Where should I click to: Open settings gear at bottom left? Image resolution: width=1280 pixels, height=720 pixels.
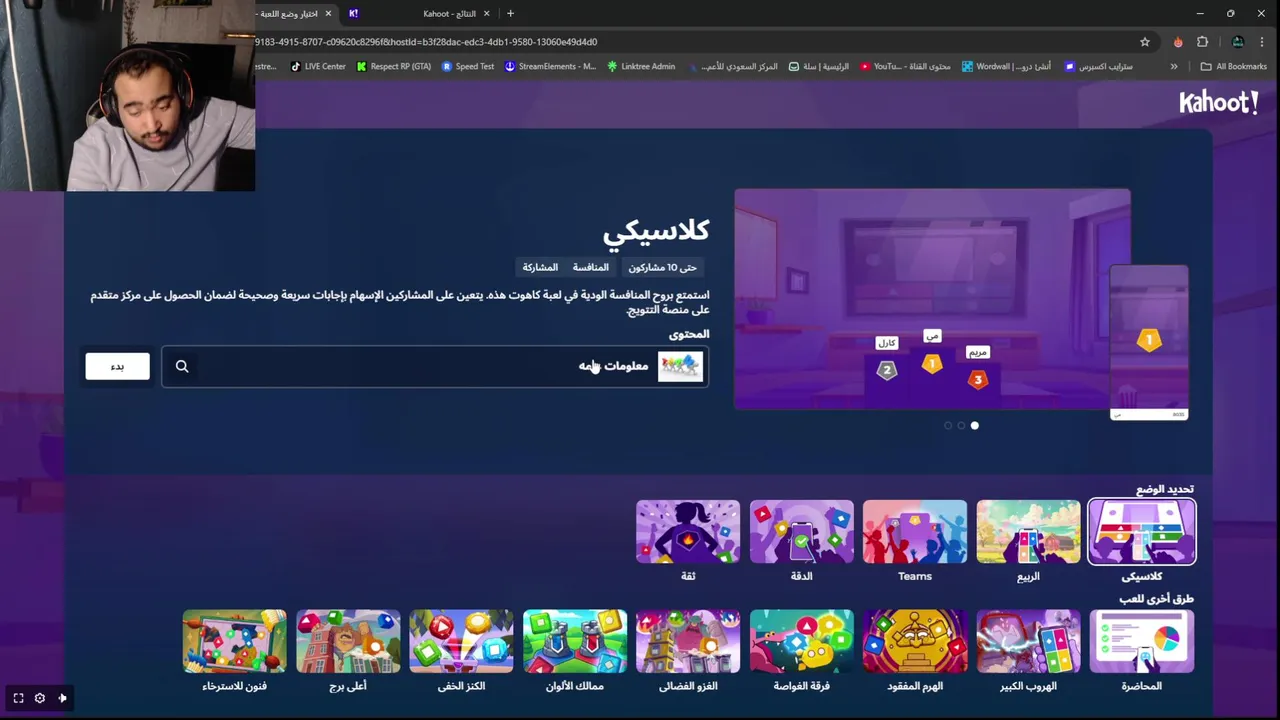click(40, 698)
